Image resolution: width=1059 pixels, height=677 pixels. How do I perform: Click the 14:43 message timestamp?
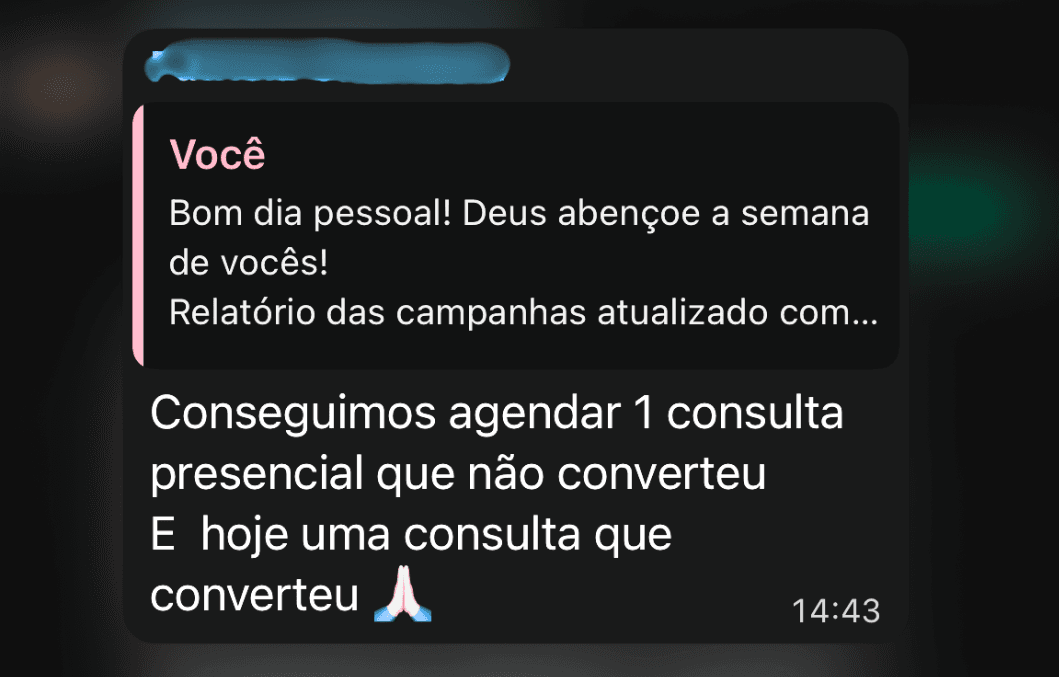[836, 611]
